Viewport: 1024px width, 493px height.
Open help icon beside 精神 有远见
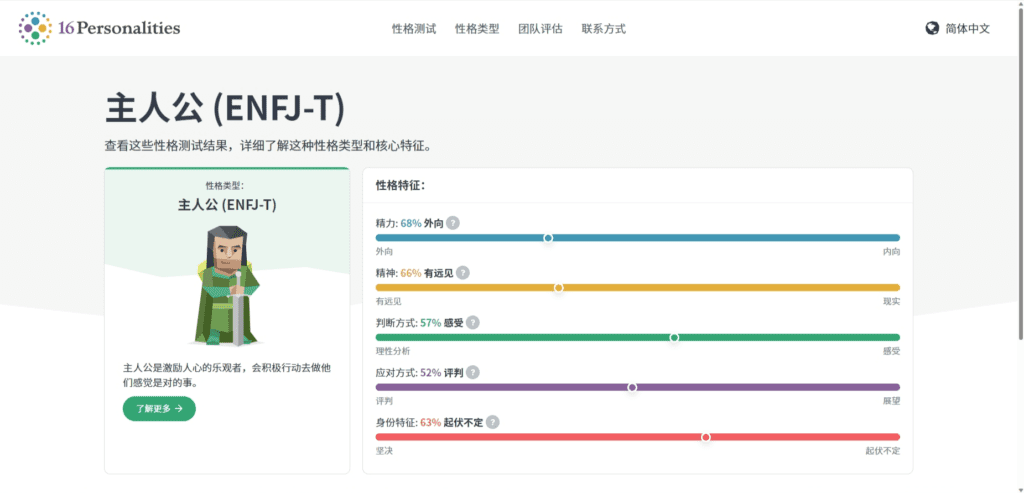[462, 273]
